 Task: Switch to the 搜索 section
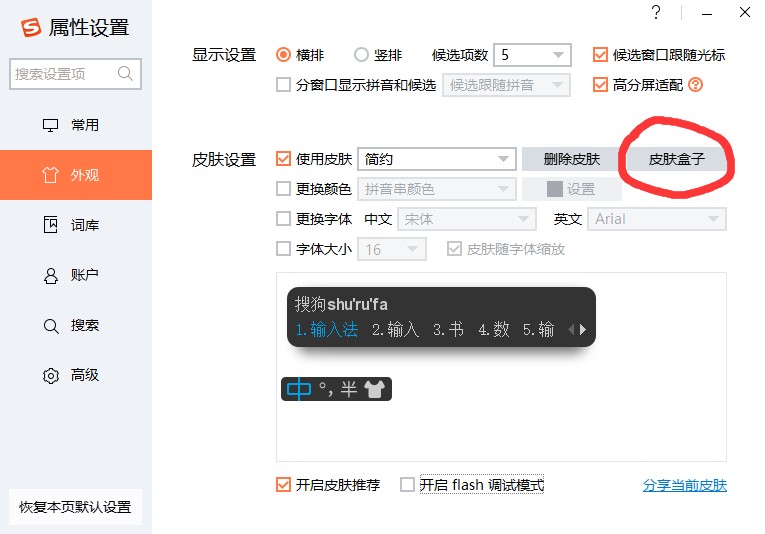pos(76,325)
